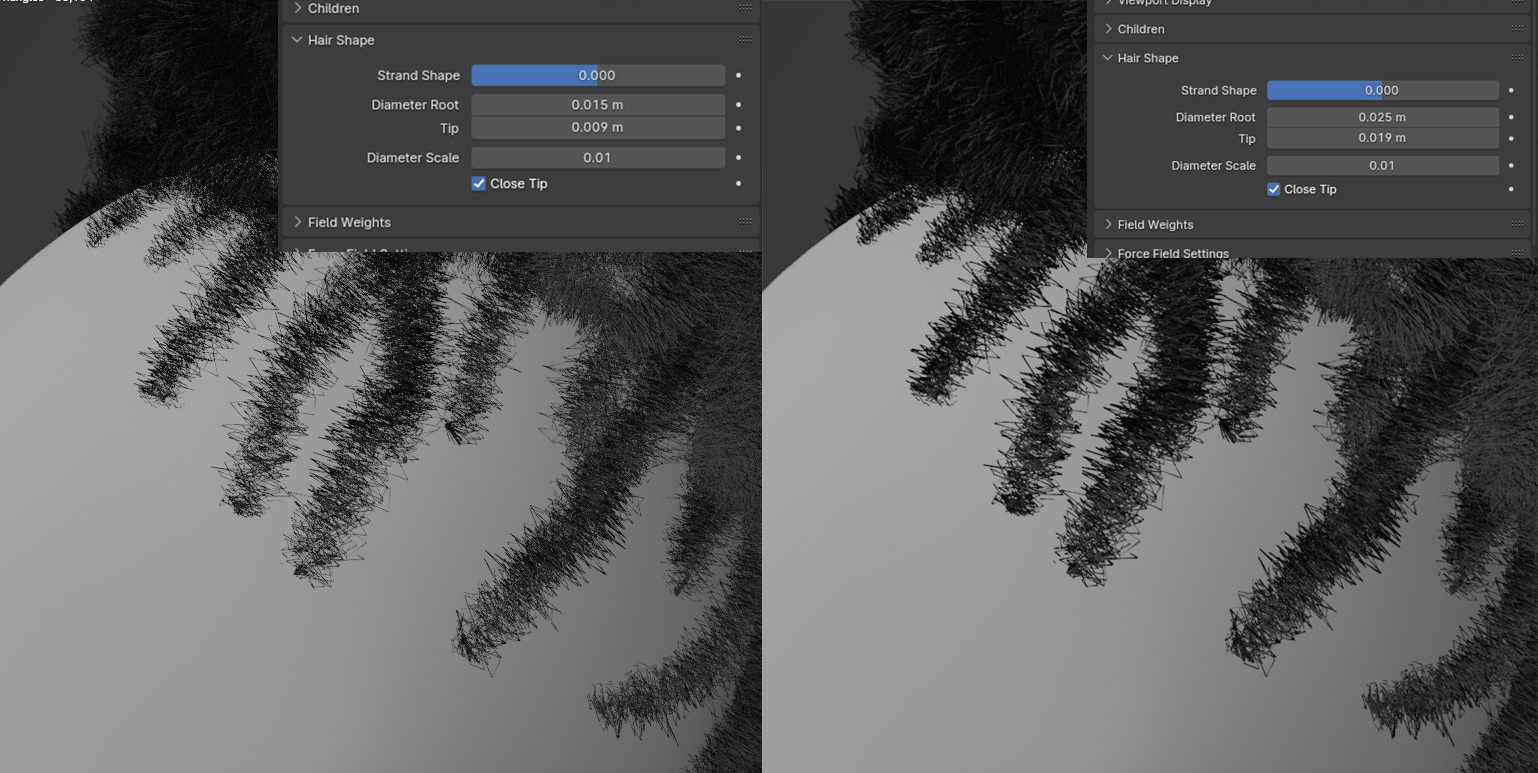
Task: Click Strand Shape slider above 0.025 m root
Action: pyautogui.click(x=1382, y=90)
